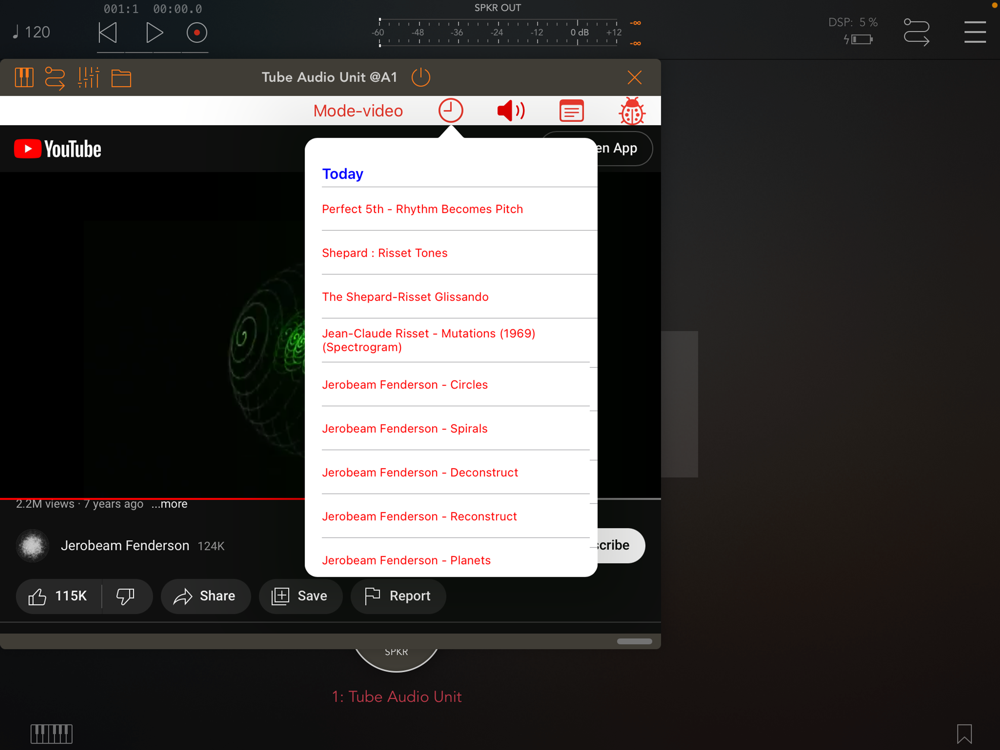
Task: Choose Jerobeam Fenderson - Planets
Action: point(455,560)
